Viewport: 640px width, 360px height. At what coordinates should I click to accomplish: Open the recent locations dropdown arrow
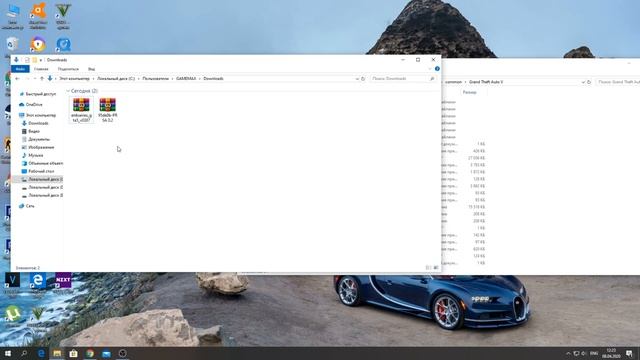(34, 78)
